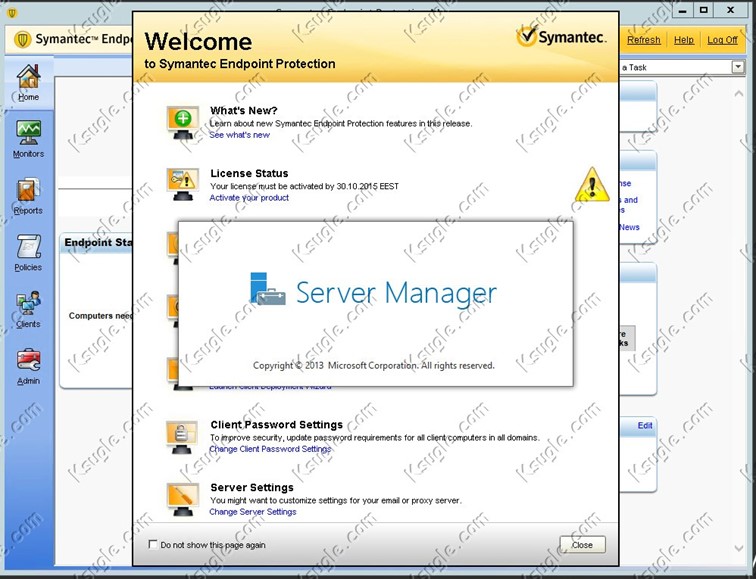
Task: Select the Client Password Settings heading
Action: coord(277,425)
